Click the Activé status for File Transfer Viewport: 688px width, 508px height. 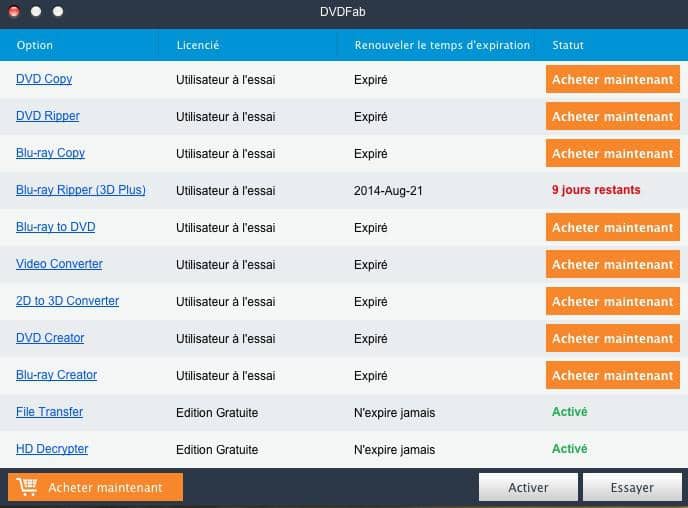(x=570, y=411)
